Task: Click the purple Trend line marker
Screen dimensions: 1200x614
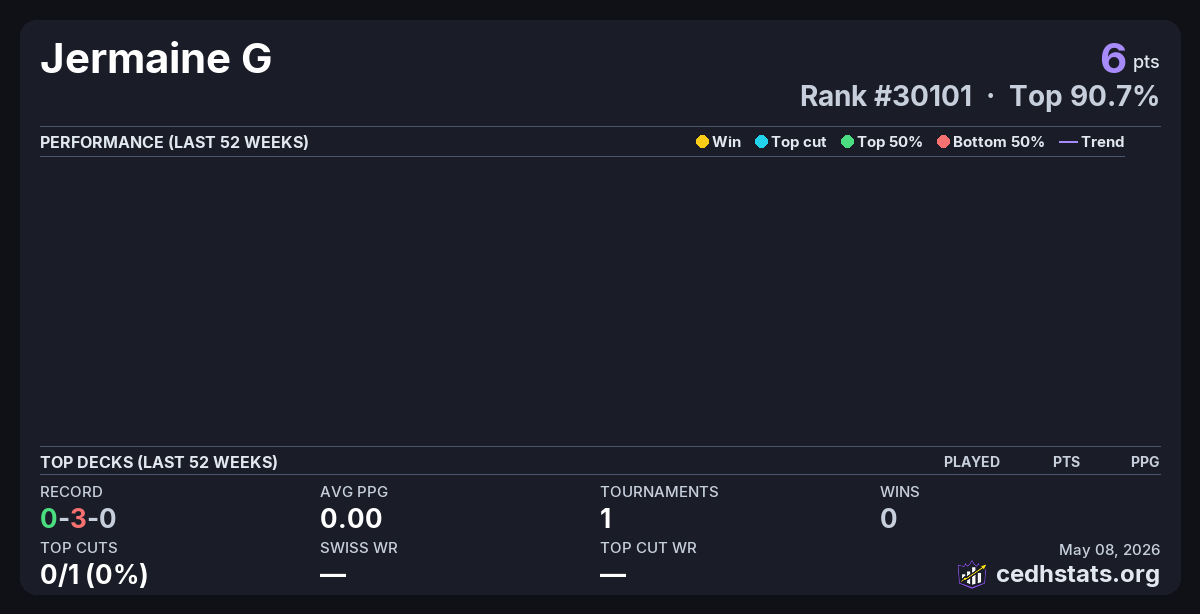Action: click(1068, 142)
